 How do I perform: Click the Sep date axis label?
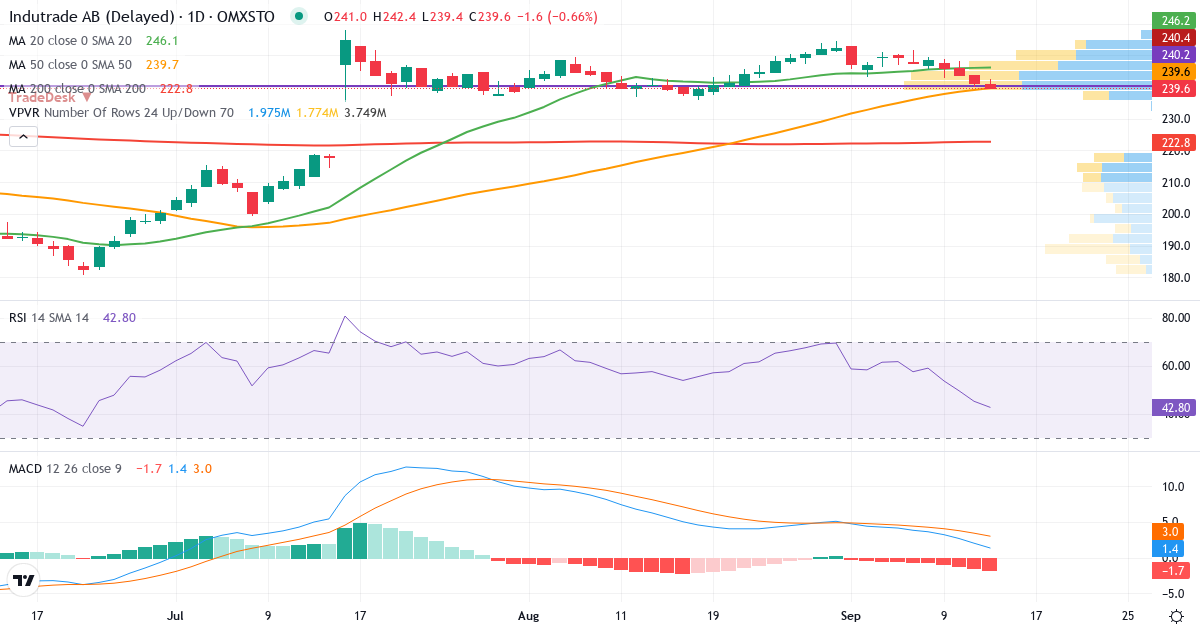click(850, 615)
